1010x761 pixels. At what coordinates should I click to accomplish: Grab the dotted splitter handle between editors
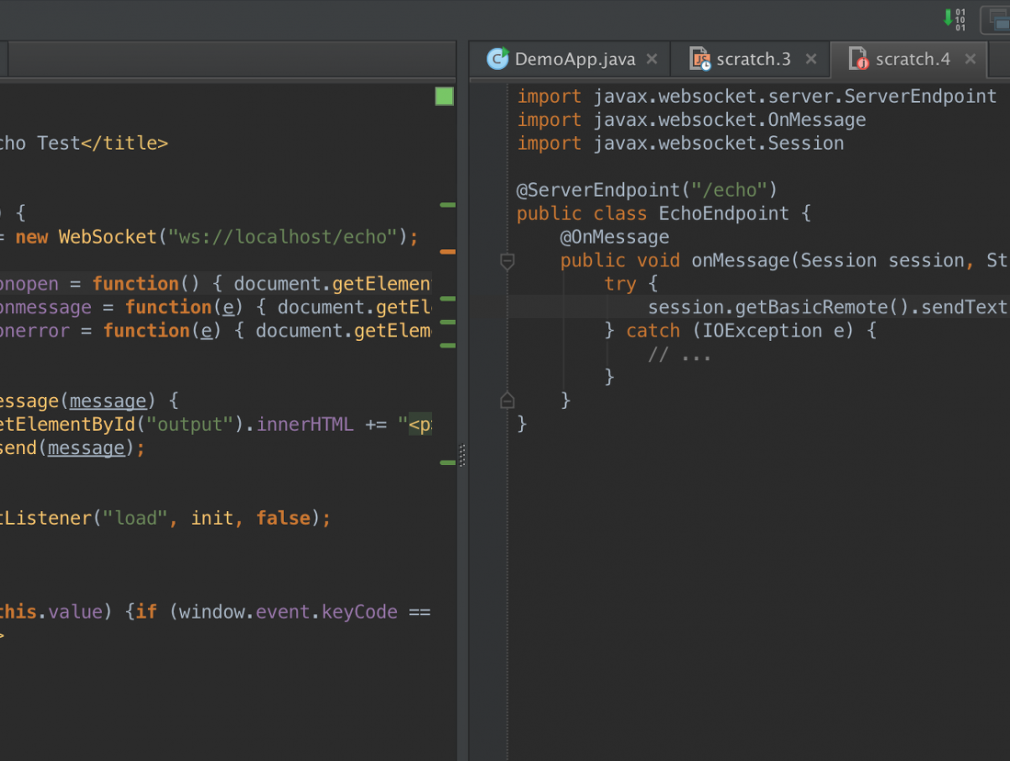point(462,456)
